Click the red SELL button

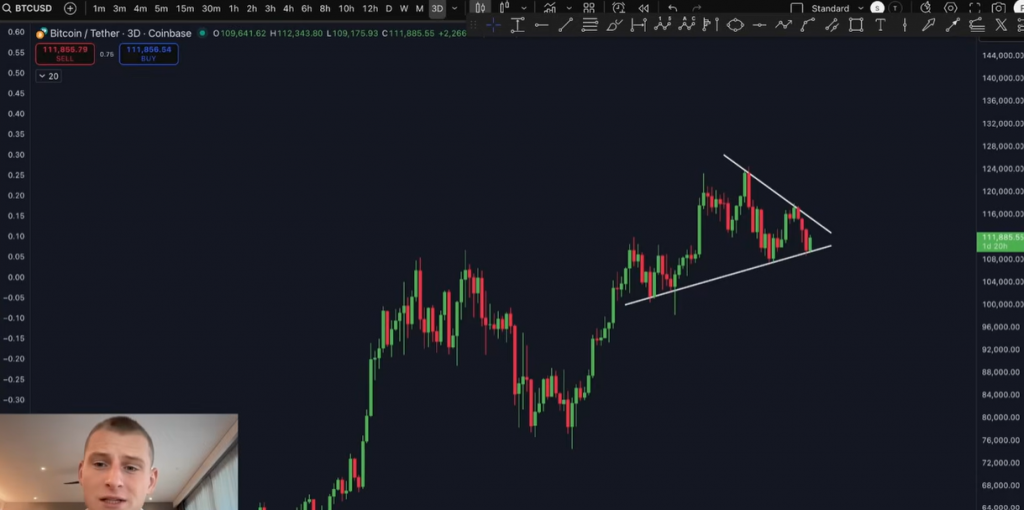click(65, 53)
